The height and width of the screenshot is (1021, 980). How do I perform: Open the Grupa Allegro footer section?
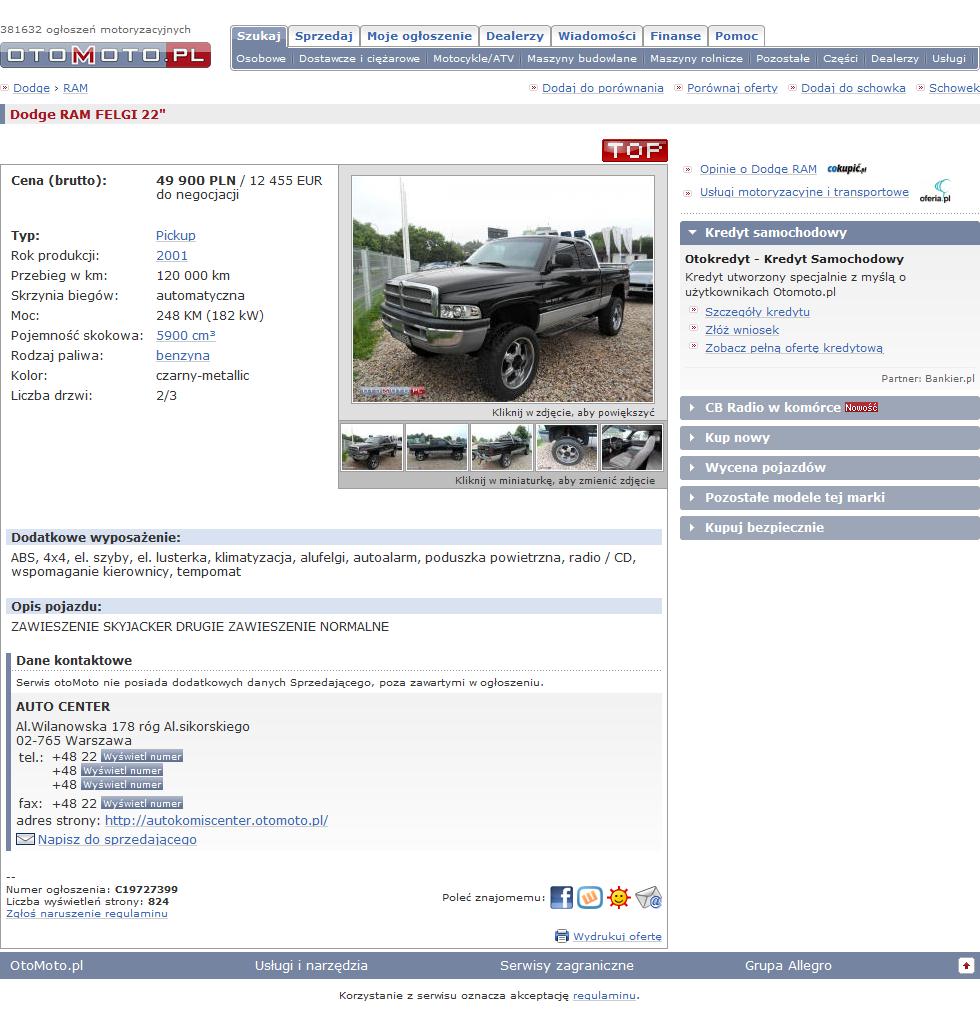point(788,966)
